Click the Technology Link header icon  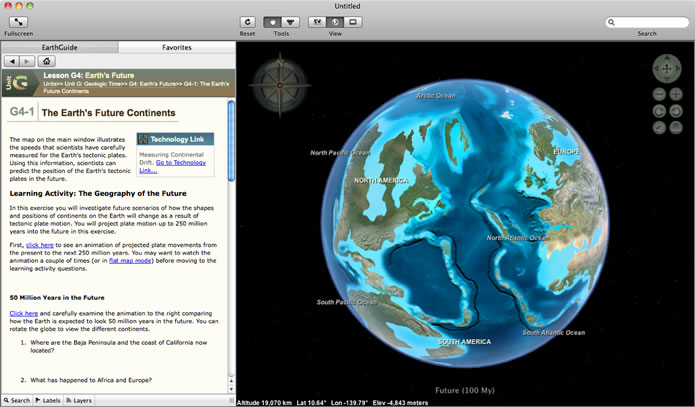[143, 139]
